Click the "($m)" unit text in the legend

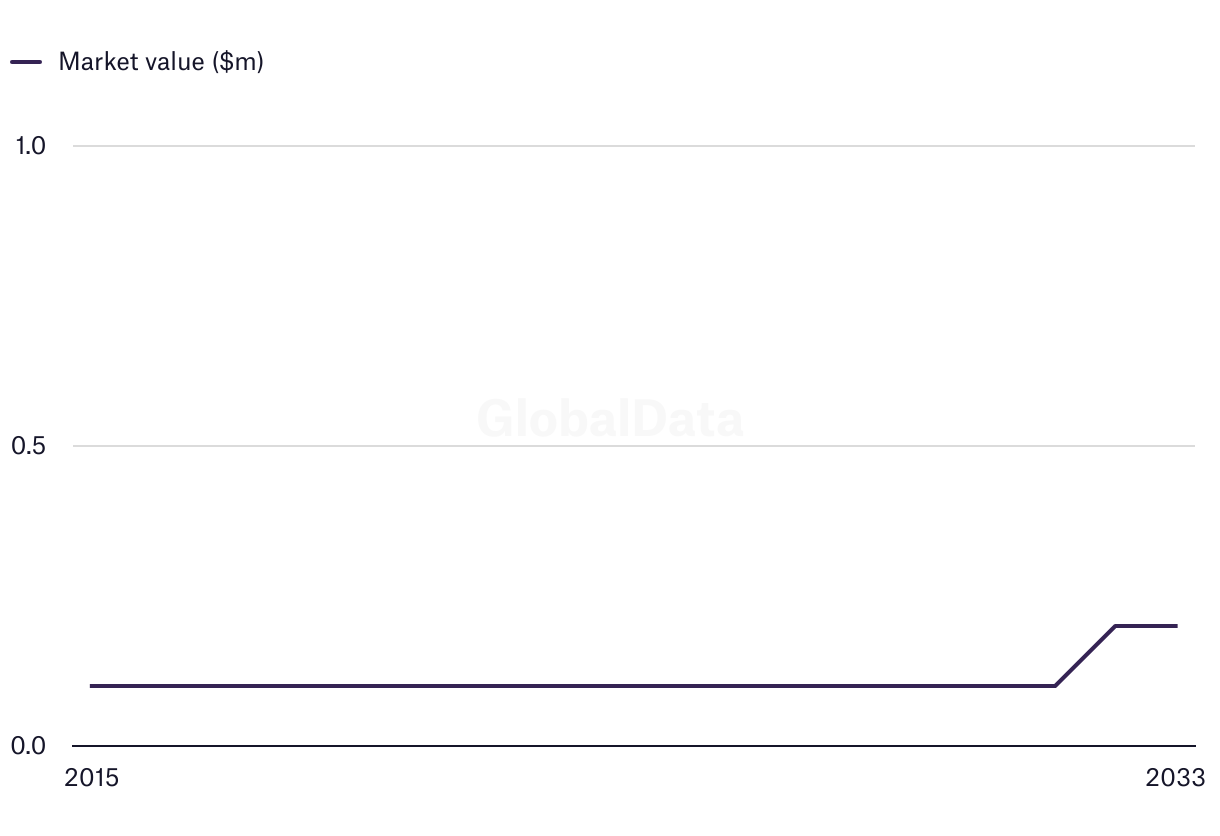pyautogui.click(x=237, y=62)
